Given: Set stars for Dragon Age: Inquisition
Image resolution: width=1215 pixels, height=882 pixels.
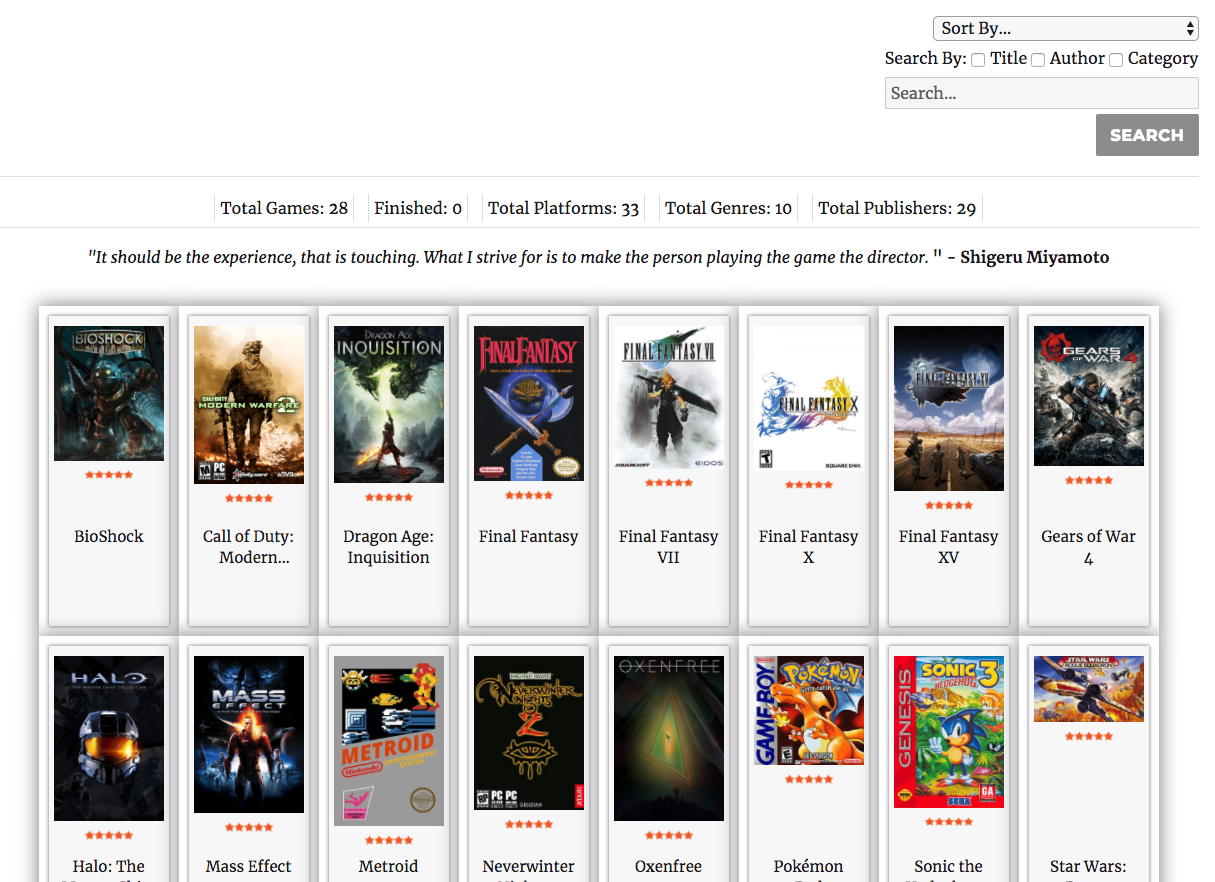Looking at the screenshot, I should point(389,497).
